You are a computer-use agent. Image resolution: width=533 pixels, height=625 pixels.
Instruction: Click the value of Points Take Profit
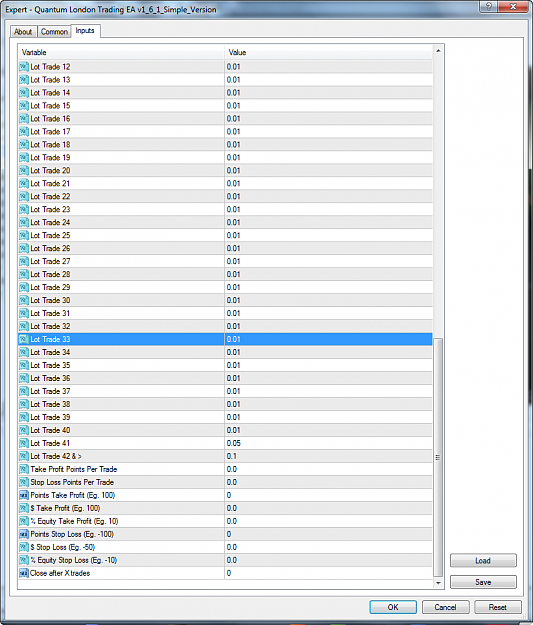pyautogui.click(x=229, y=495)
